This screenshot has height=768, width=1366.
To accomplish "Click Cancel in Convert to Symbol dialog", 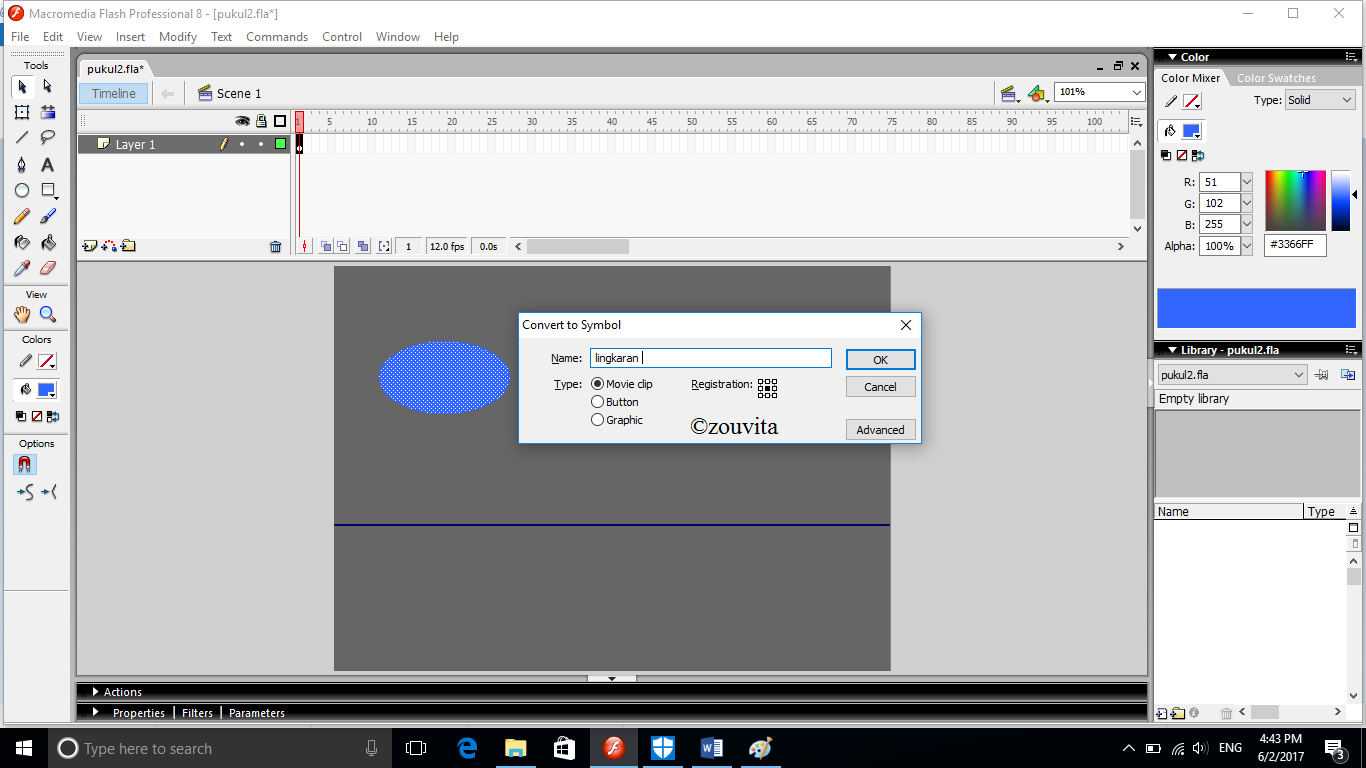I will pyautogui.click(x=880, y=387).
